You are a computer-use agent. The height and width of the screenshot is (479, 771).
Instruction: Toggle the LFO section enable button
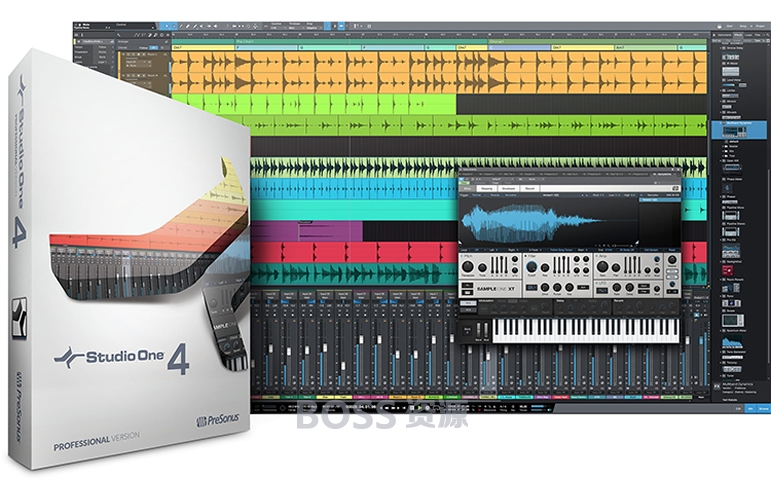coord(596,283)
